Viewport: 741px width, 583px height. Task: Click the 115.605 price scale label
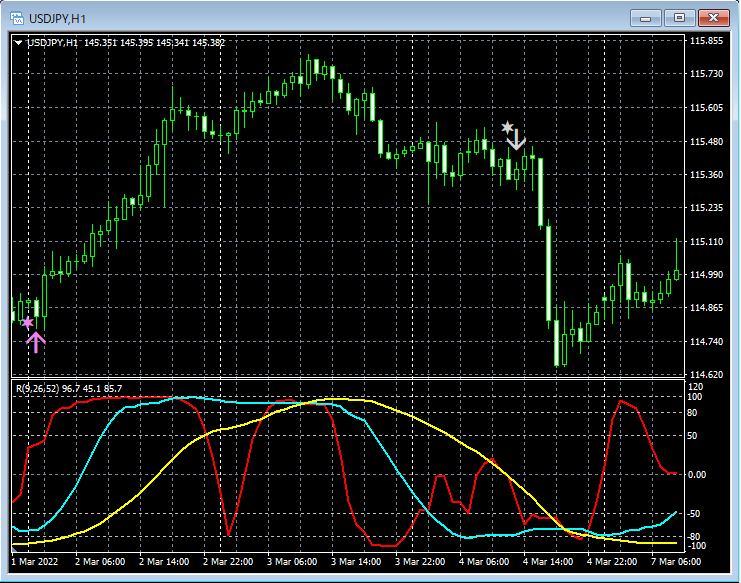click(707, 108)
